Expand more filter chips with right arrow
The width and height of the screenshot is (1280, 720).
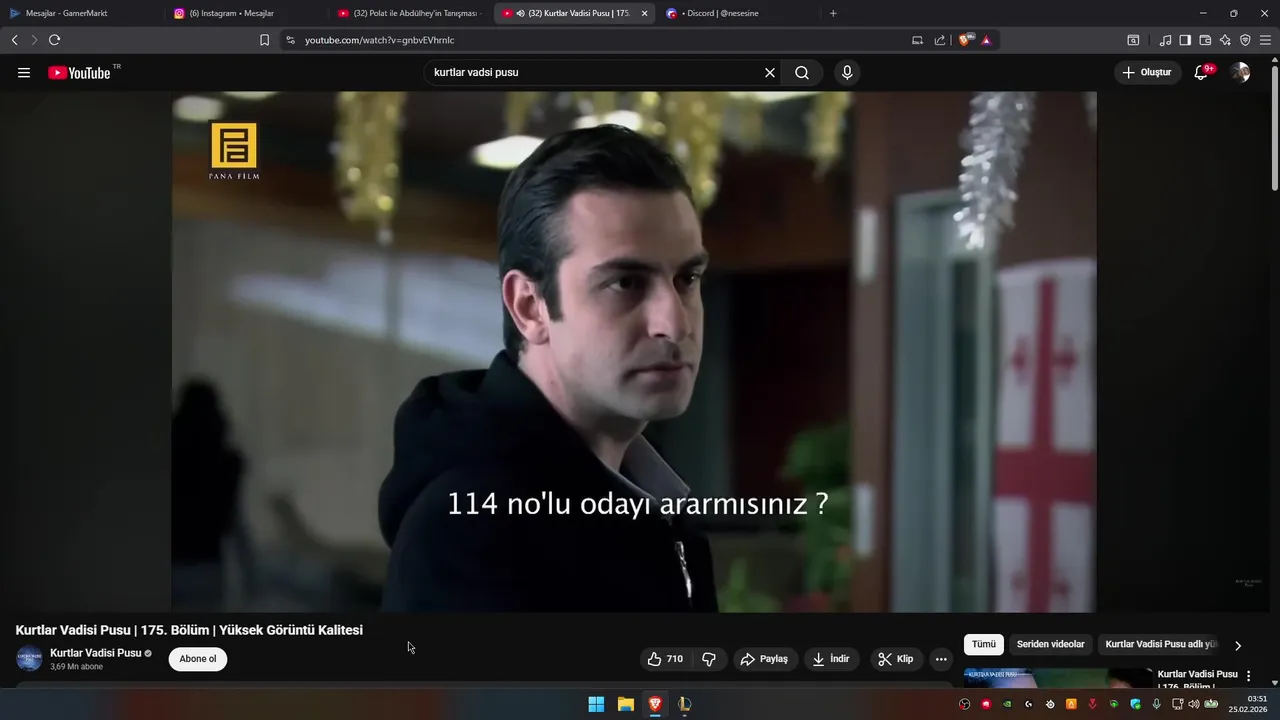(x=1238, y=646)
